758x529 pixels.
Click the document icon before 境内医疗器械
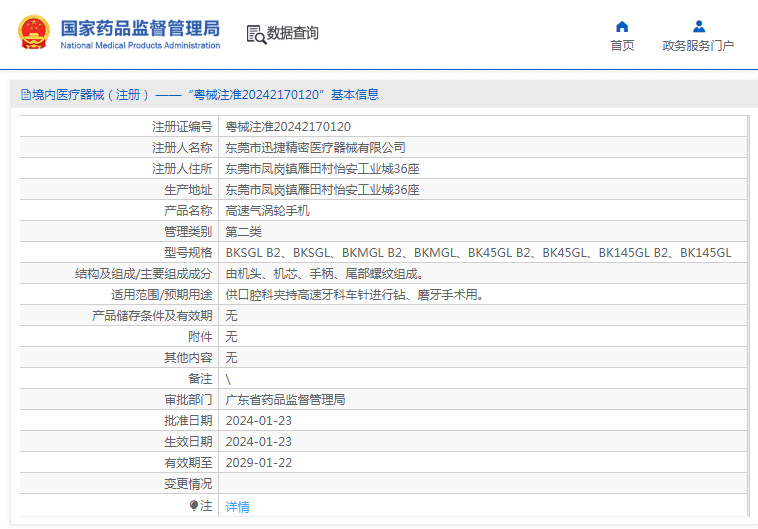tap(26, 94)
